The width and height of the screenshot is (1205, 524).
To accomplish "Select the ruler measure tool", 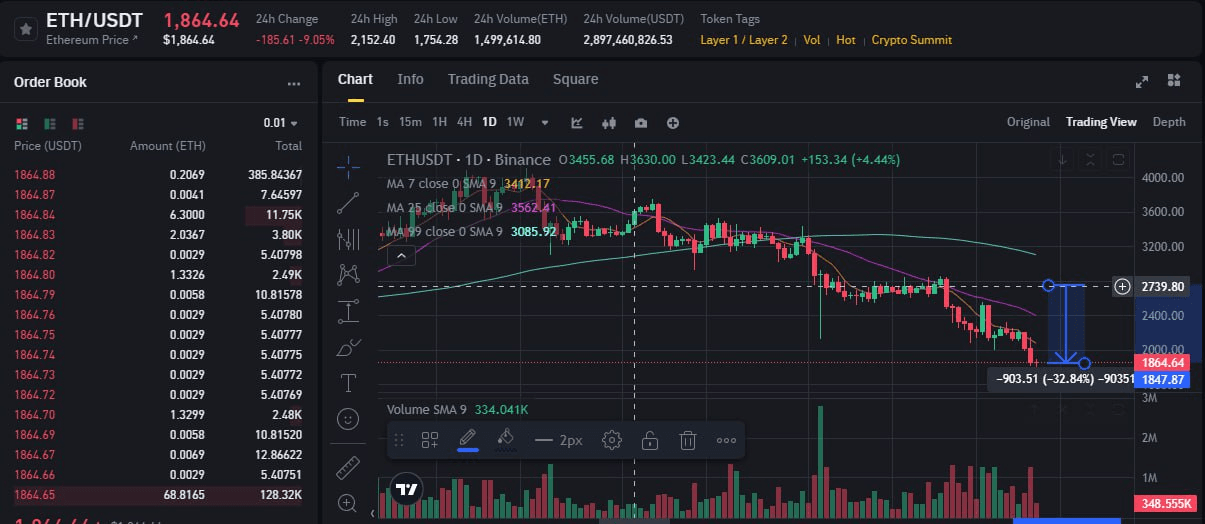I will [x=348, y=466].
